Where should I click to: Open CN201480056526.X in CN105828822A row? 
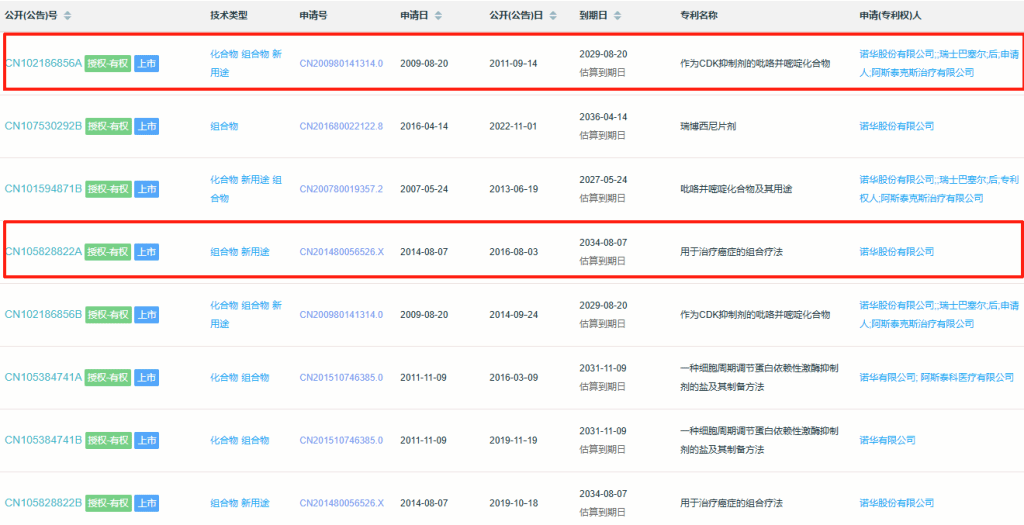(x=342, y=251)
